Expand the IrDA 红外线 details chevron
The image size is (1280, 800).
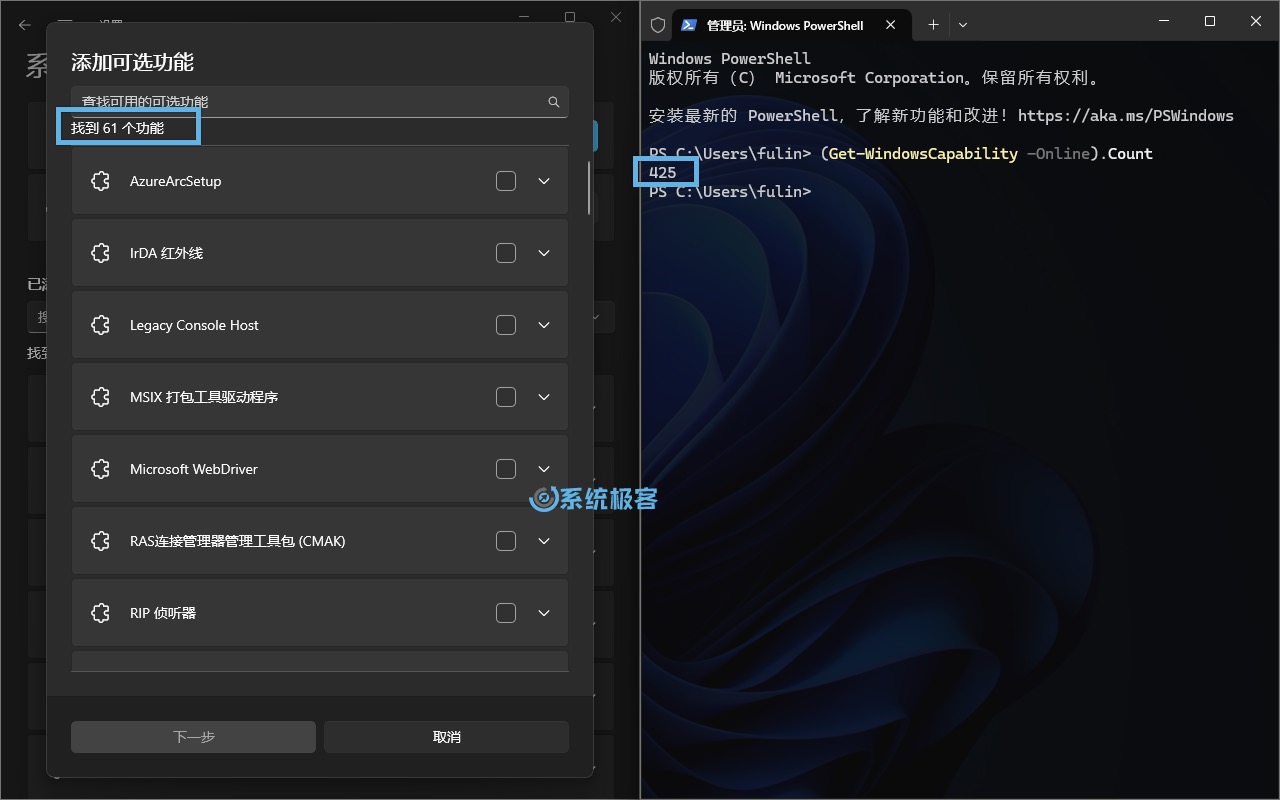click(544, 253)
